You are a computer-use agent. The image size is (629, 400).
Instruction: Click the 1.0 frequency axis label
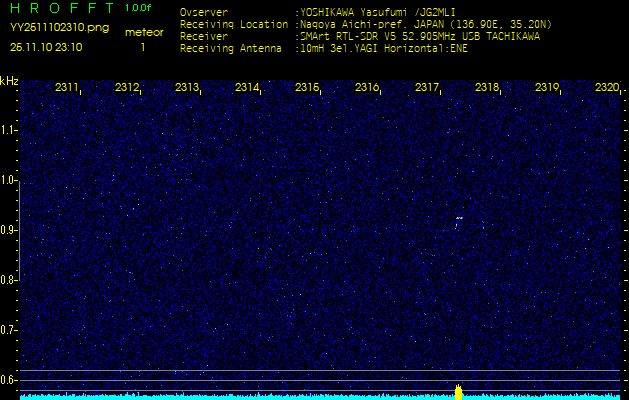pos(9,180)
